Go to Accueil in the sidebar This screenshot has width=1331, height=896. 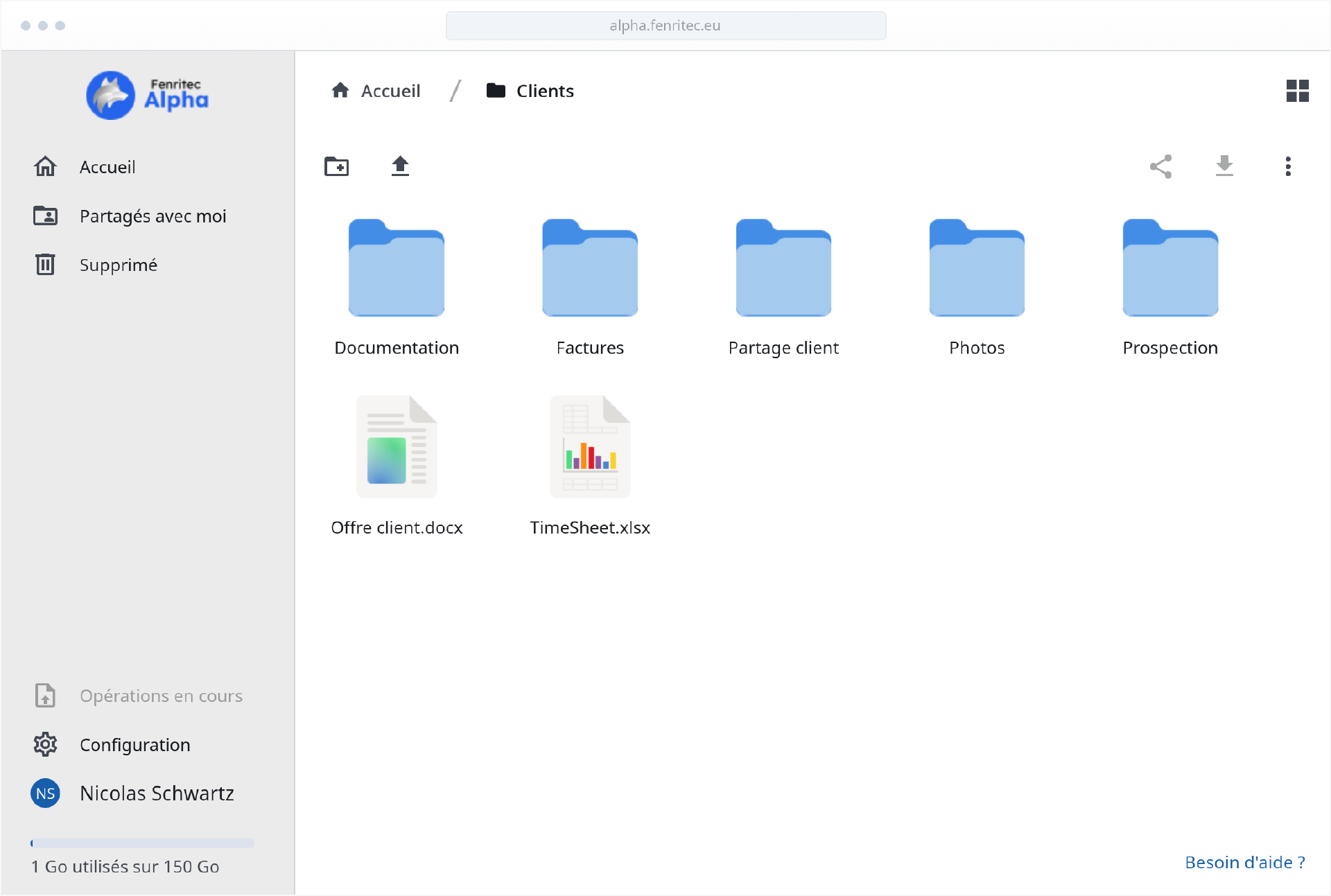107,167
